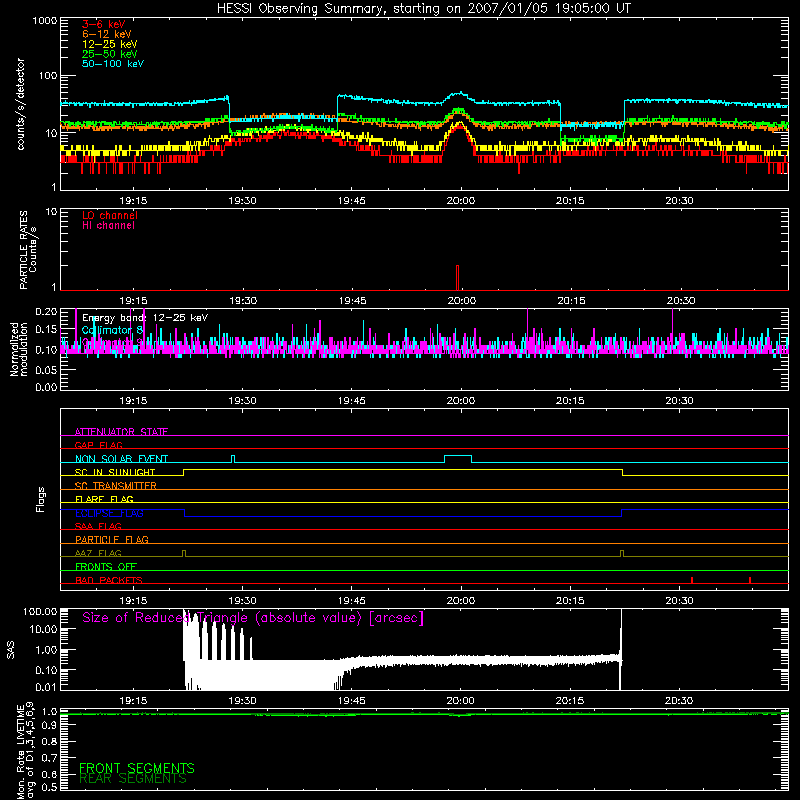This screenshot has height=800, width=800.
Task: Click the ECLIPSE FLAG label
Action: coord(109,513)
